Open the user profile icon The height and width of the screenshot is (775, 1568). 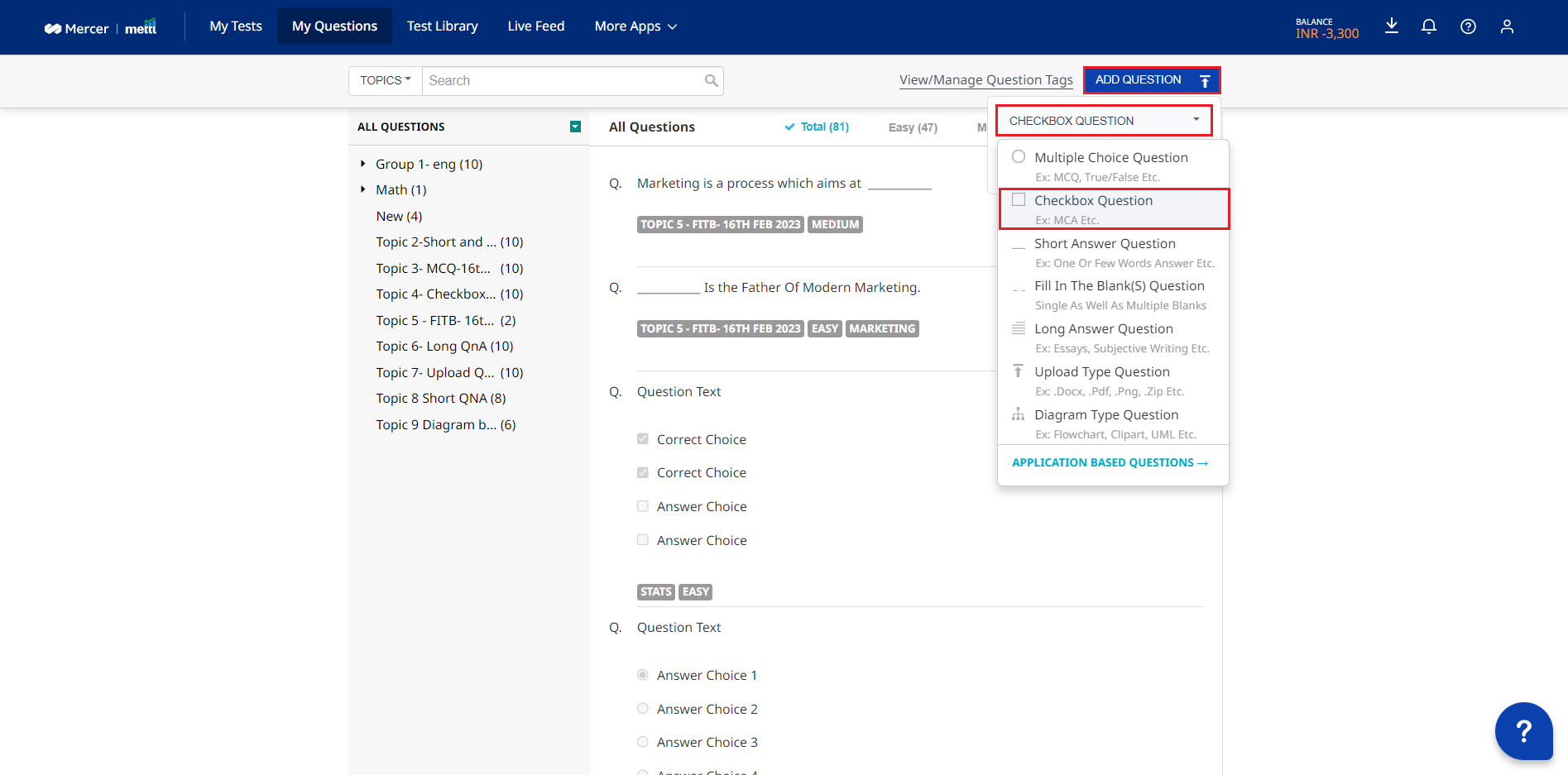coord(1507,26)
